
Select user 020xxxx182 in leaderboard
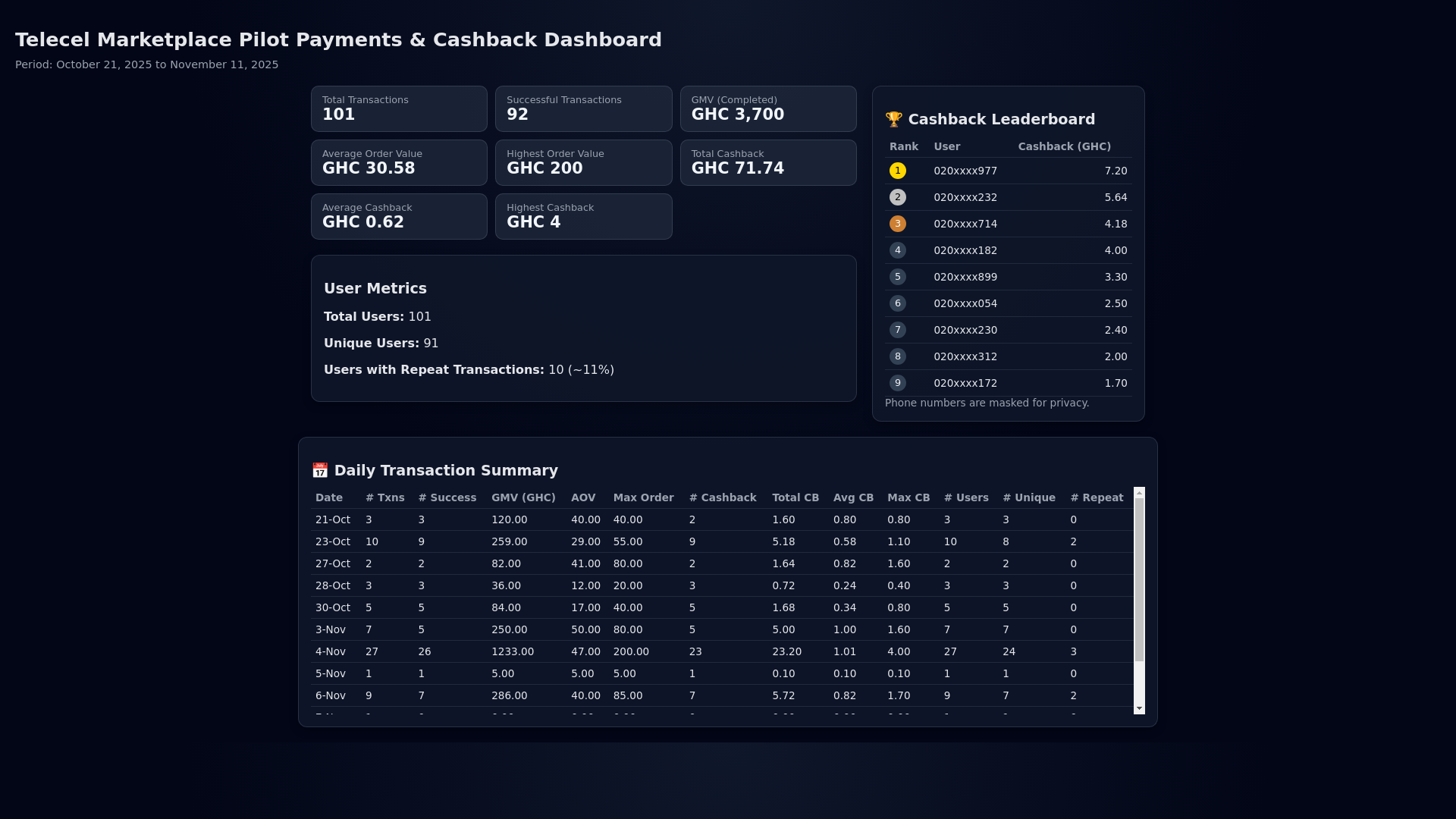(965, 250)
